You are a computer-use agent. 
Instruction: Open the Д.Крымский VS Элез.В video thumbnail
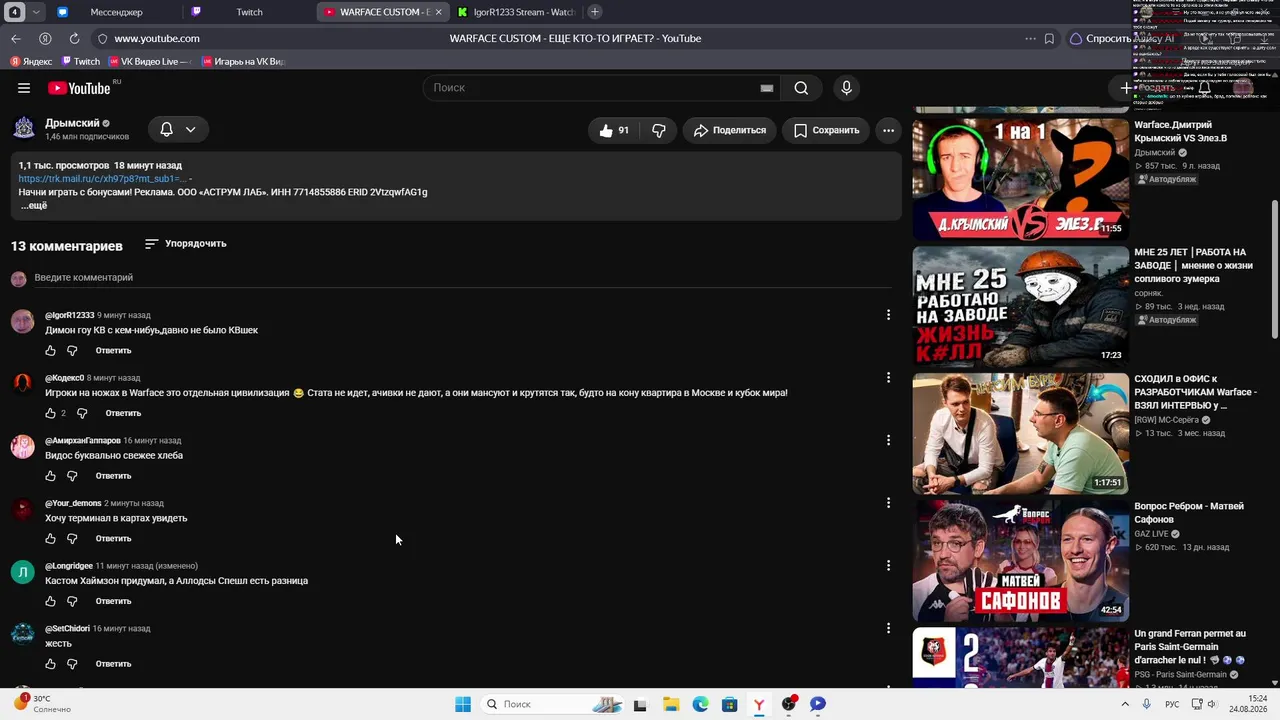pyautogui.click(x=1020, y=180)
